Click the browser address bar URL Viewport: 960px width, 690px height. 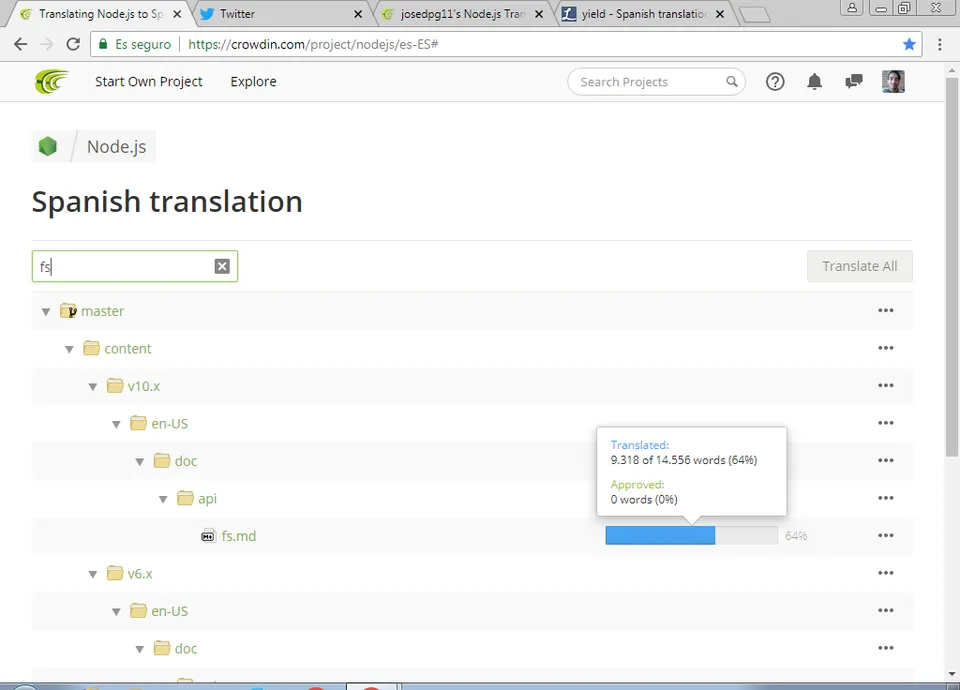pos(313,44)
